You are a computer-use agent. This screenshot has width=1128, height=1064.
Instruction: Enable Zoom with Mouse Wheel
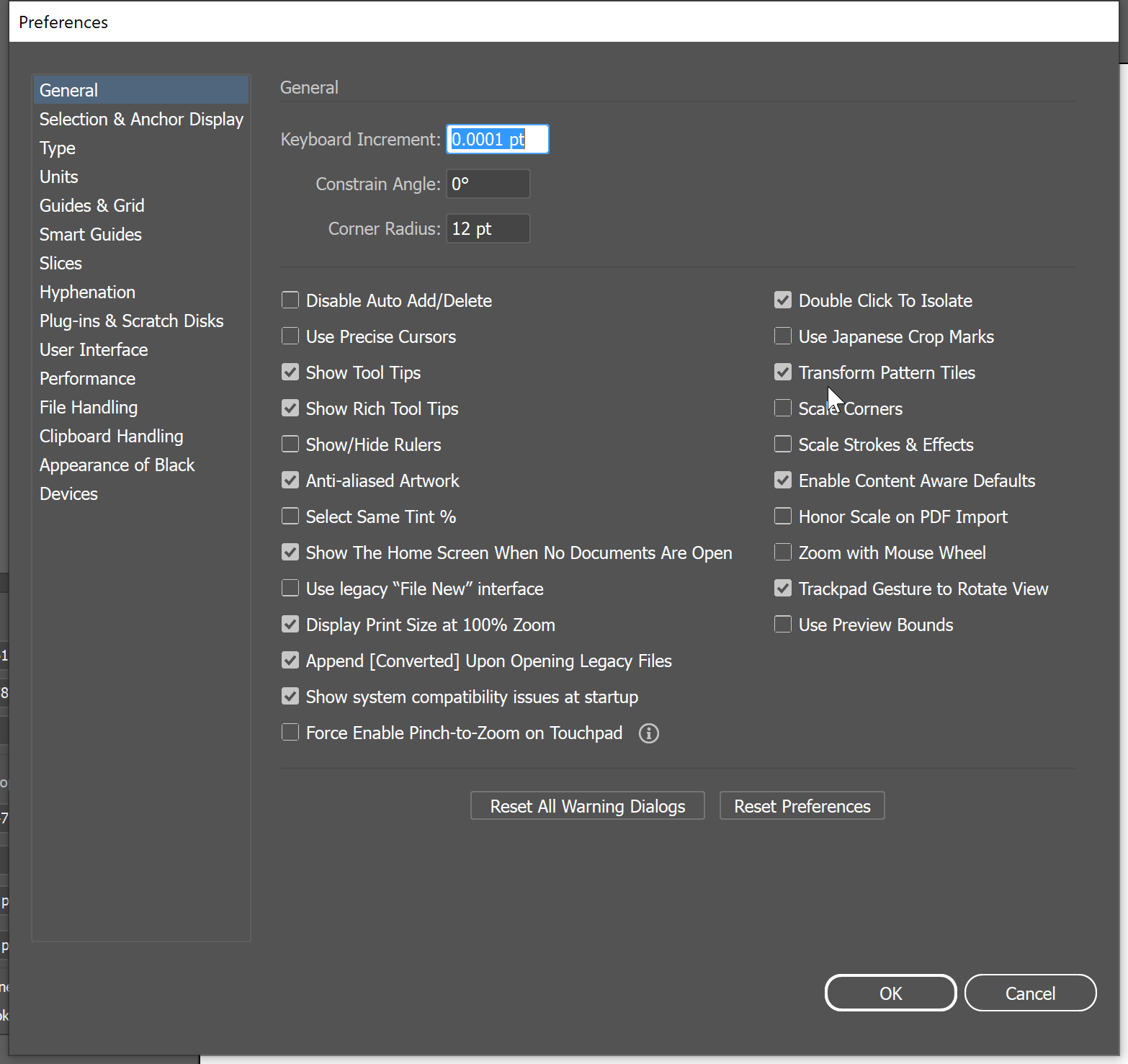point(782,552)
